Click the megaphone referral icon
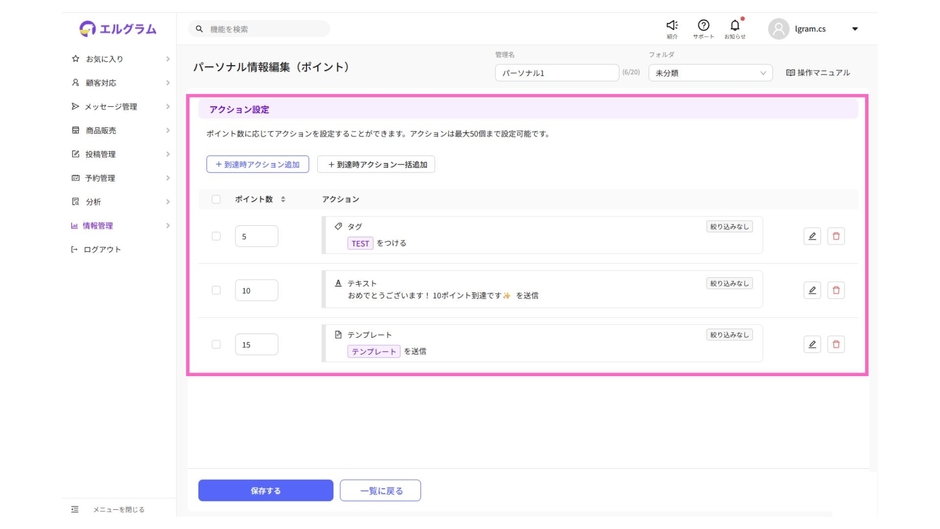This screenshot has width=940, height=529. 672,26
